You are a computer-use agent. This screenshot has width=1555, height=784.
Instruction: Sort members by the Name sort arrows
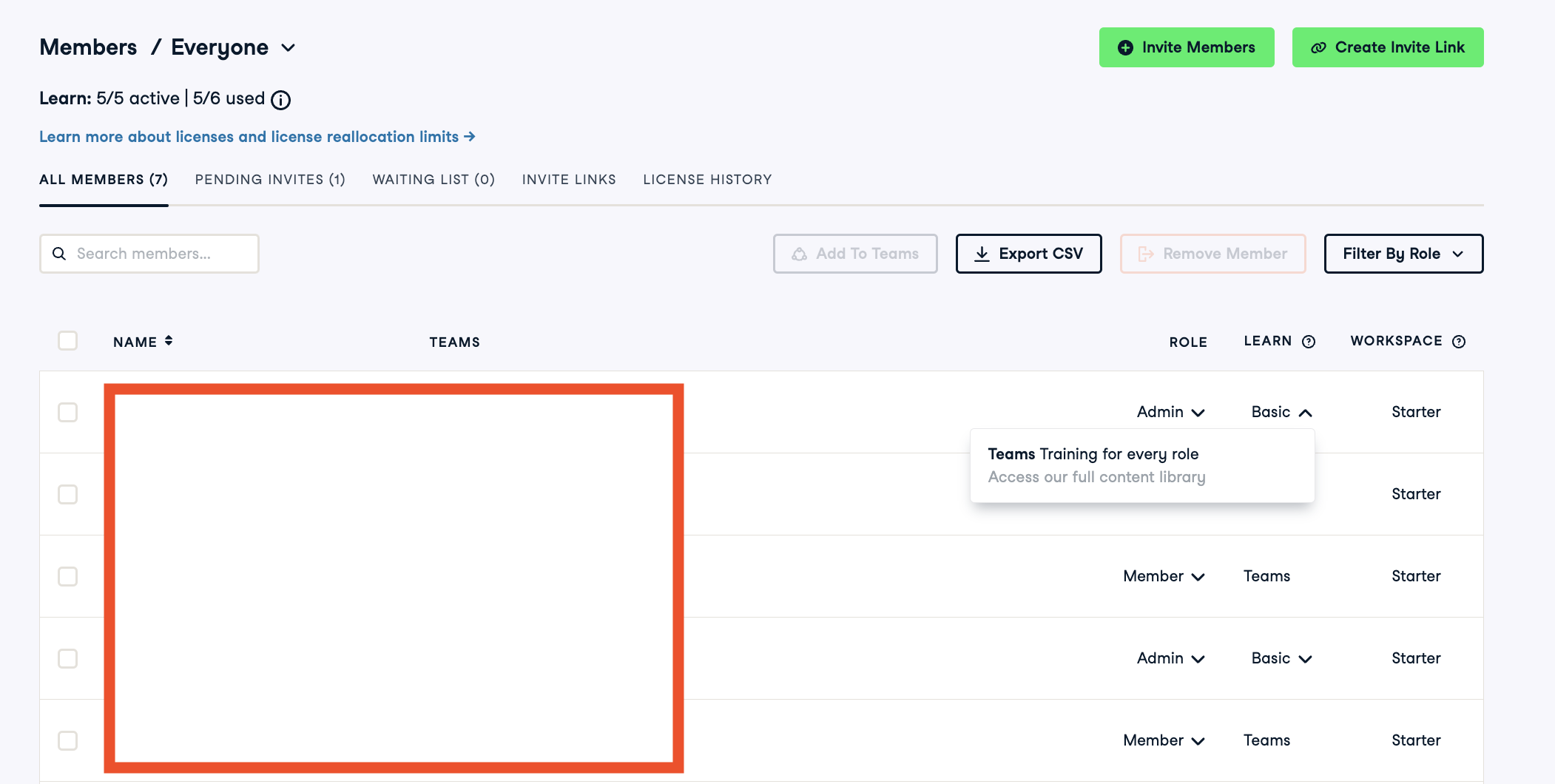(169, 341)
